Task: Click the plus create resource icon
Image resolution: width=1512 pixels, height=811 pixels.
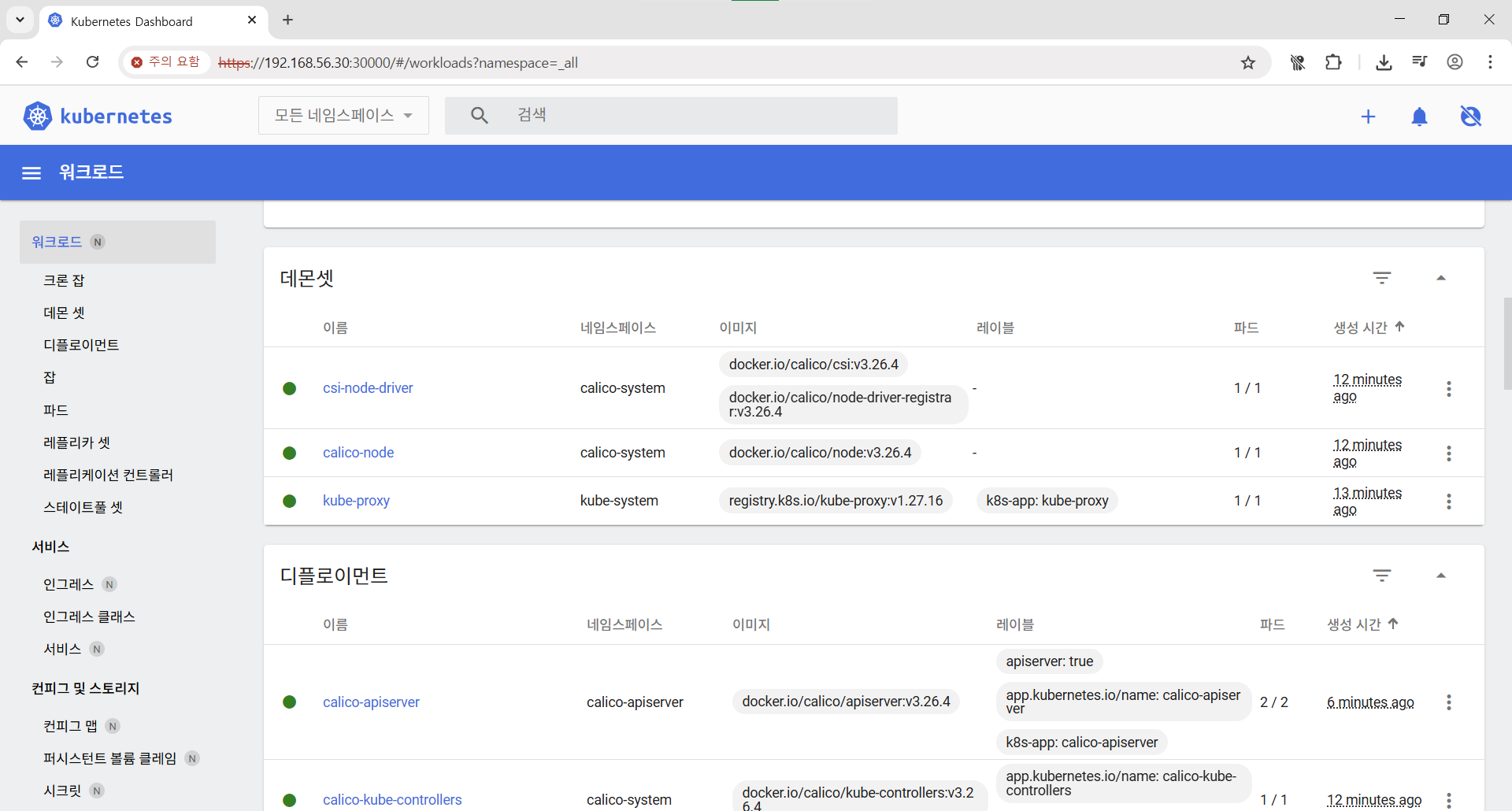Action: click(x=1368, y=117)
